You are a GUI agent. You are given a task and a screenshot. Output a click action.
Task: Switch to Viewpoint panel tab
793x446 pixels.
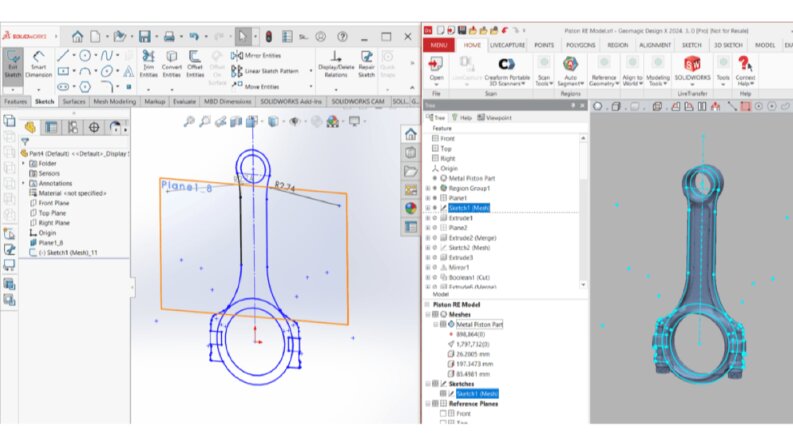coord(495,118)
